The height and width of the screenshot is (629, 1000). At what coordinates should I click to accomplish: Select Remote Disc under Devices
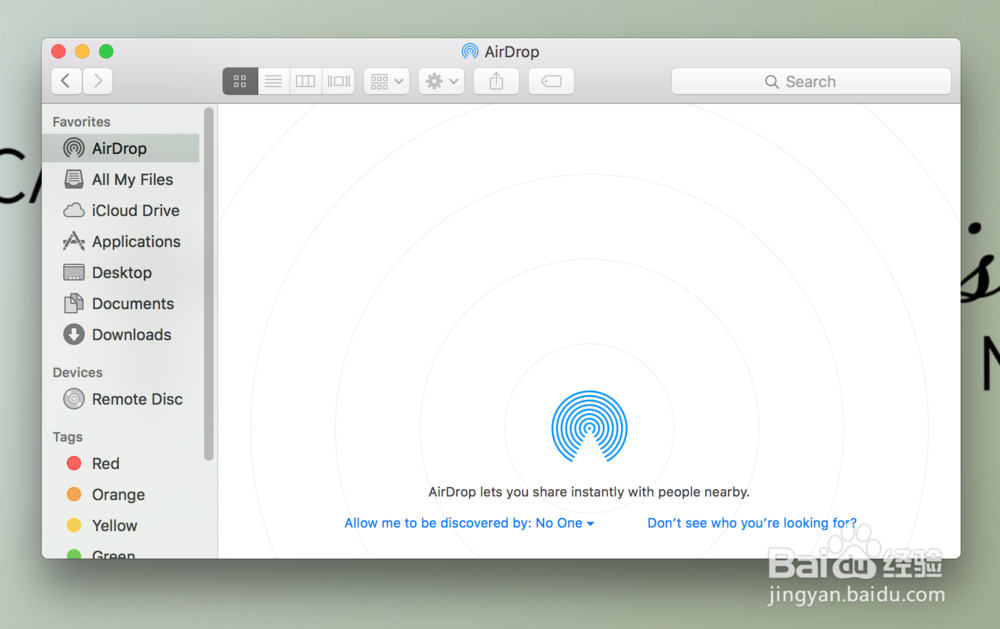coord(121,399)
